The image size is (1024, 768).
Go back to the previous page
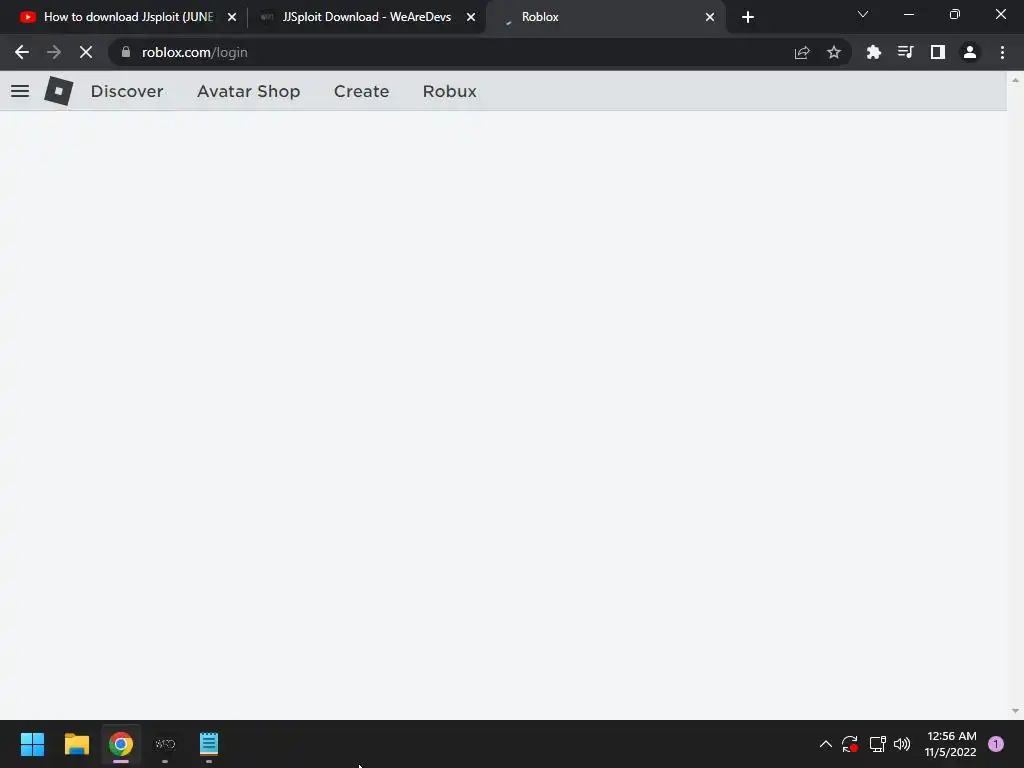click(x=22, y=52)
